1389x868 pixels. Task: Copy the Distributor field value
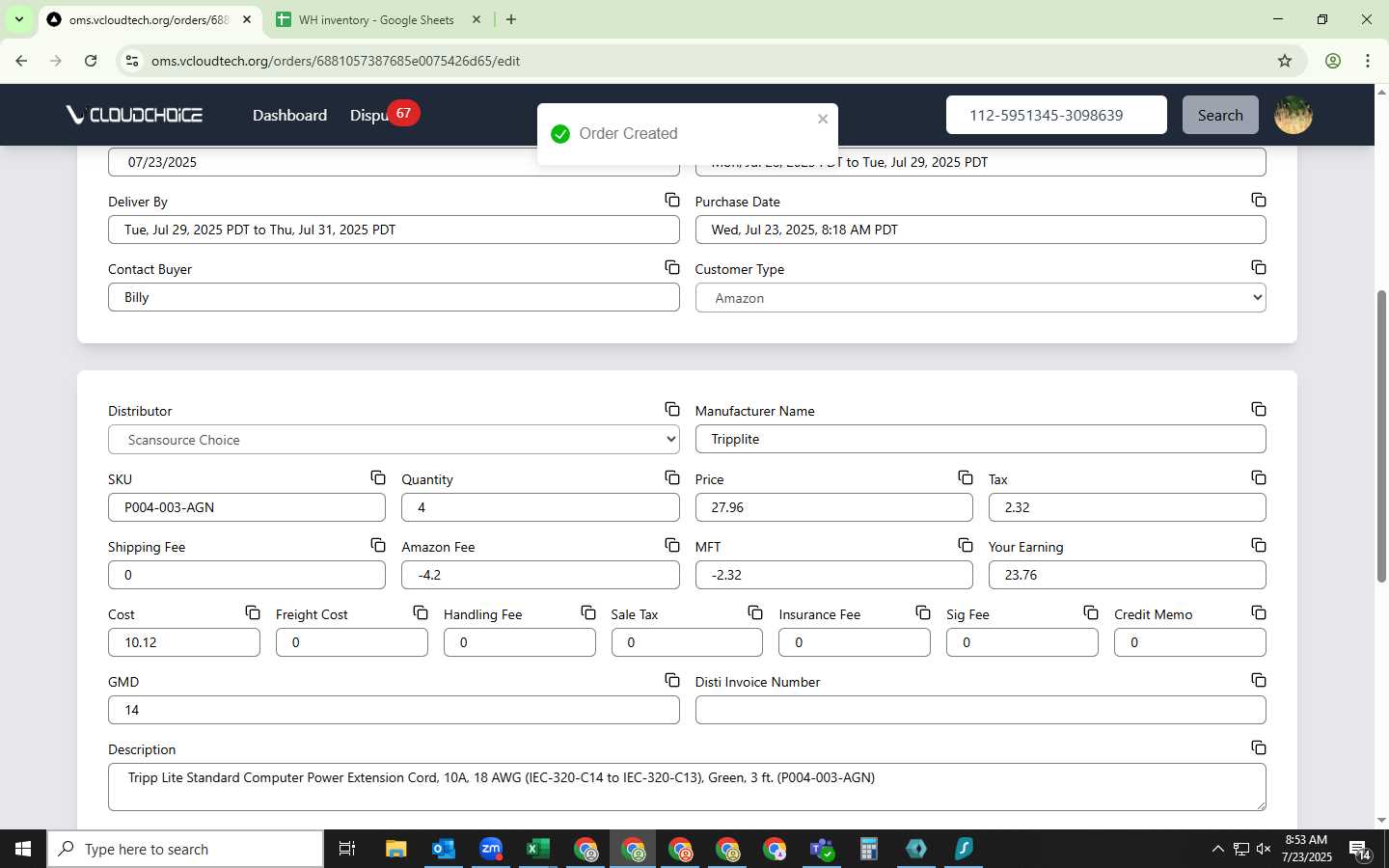672,409
